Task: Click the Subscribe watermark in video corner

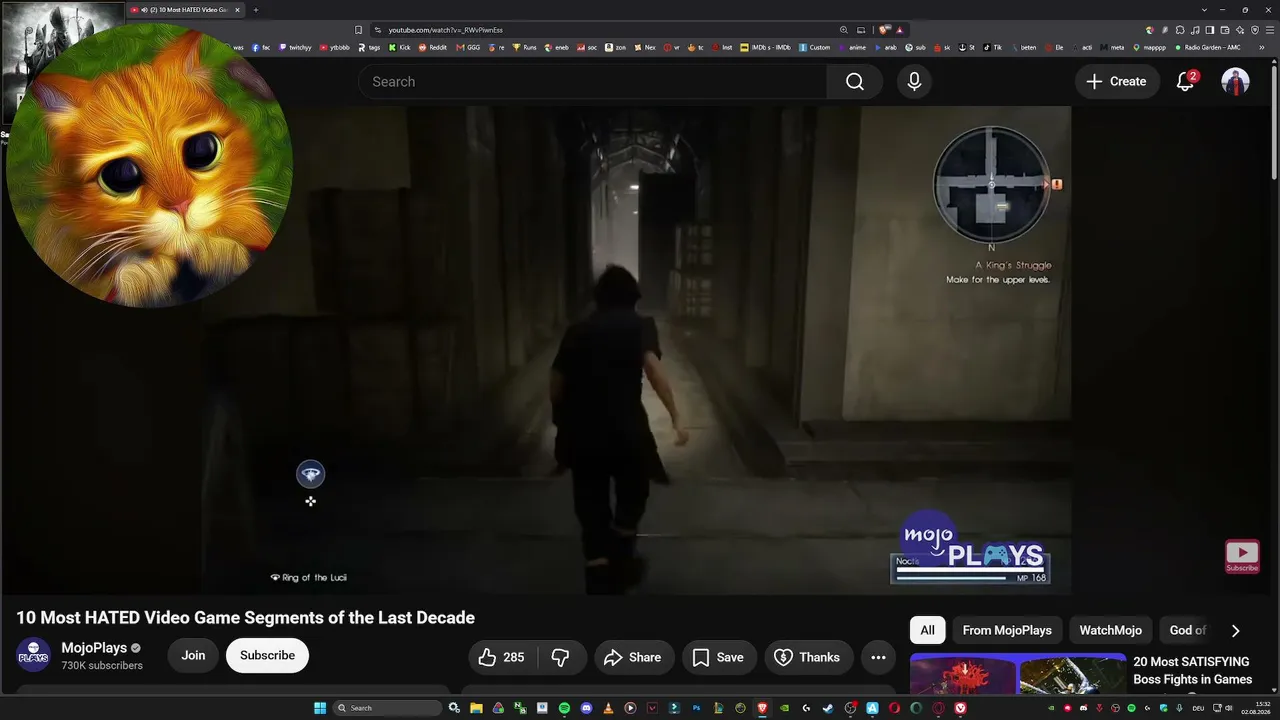Action: 1242,556
